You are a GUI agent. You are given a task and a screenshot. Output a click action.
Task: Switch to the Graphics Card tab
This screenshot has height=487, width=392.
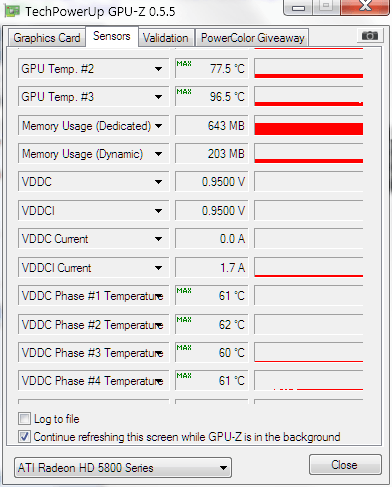pyautogui.click(x=47, y=38)
